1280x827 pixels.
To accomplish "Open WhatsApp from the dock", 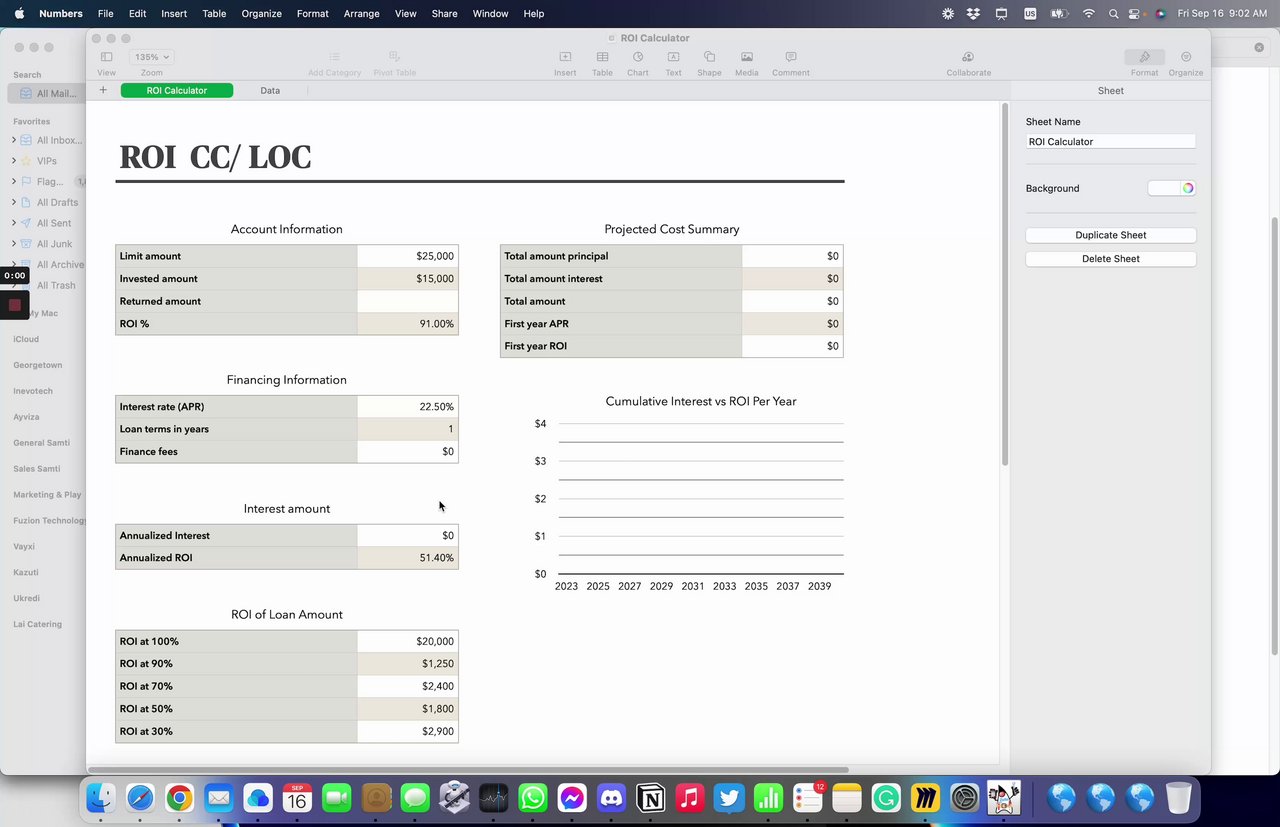I will point(533,797).
